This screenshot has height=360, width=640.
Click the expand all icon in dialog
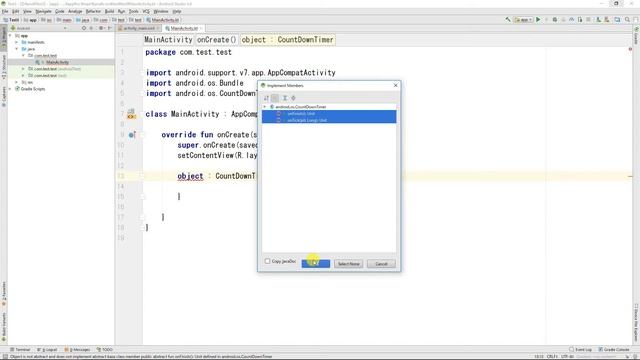click(285, 98)
